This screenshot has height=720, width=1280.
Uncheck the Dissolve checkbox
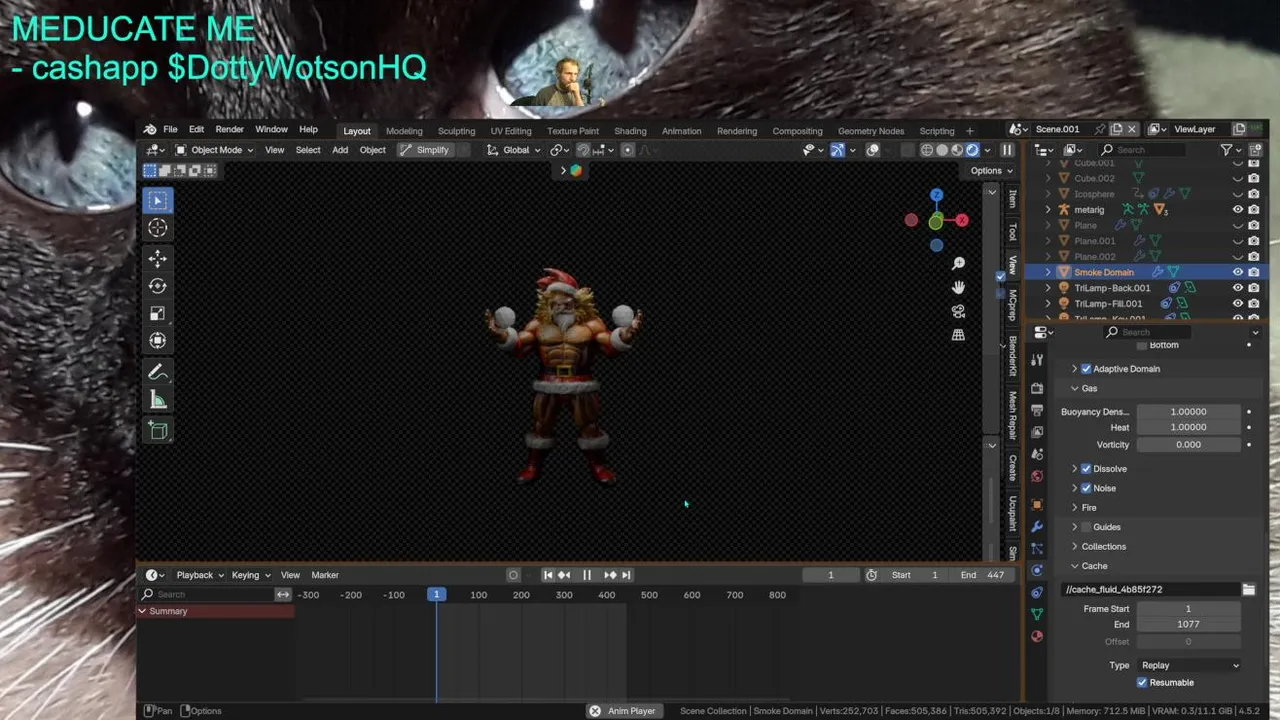[x=1086, y=469]
